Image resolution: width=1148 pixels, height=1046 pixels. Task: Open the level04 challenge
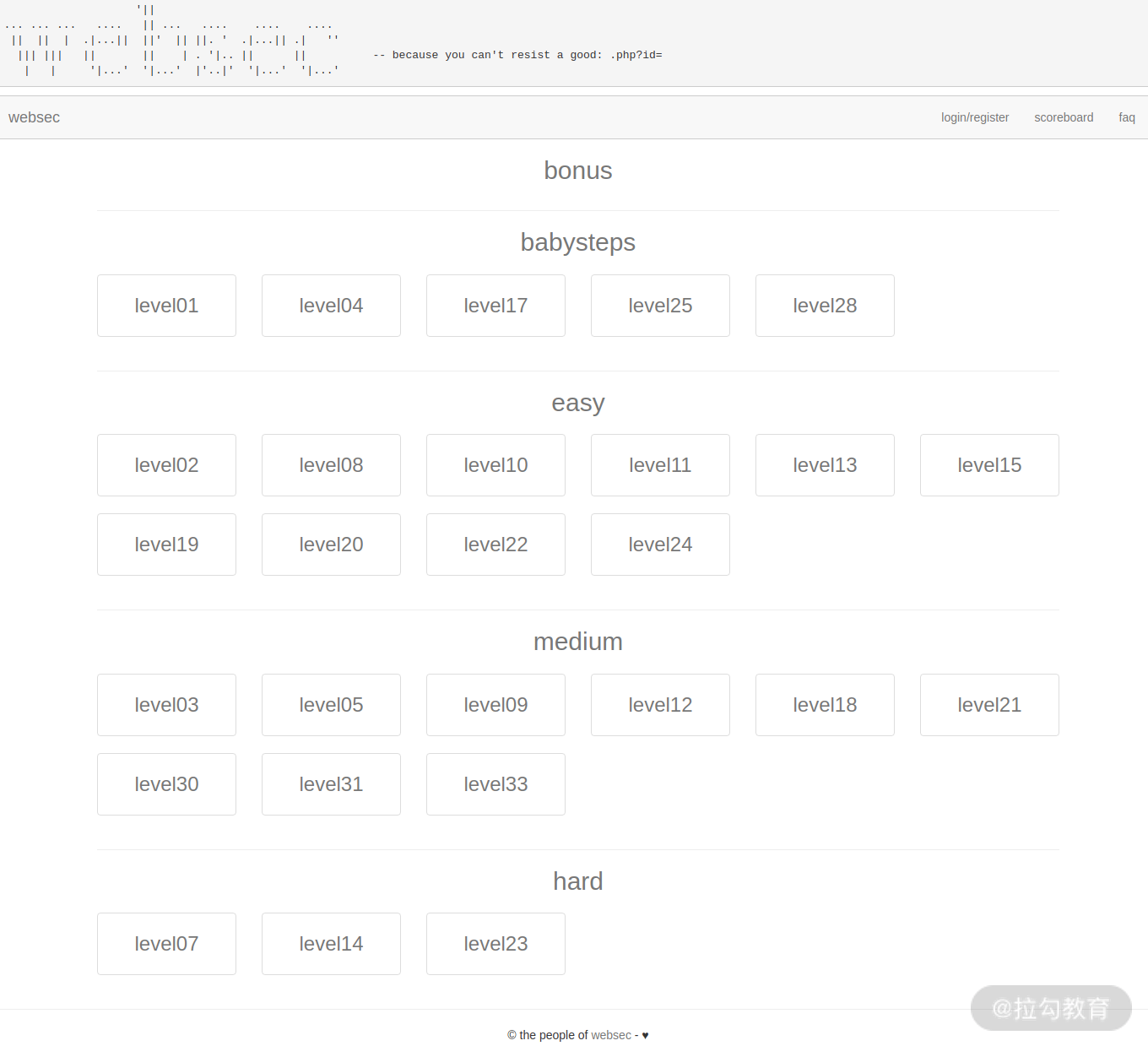(331, 306)
